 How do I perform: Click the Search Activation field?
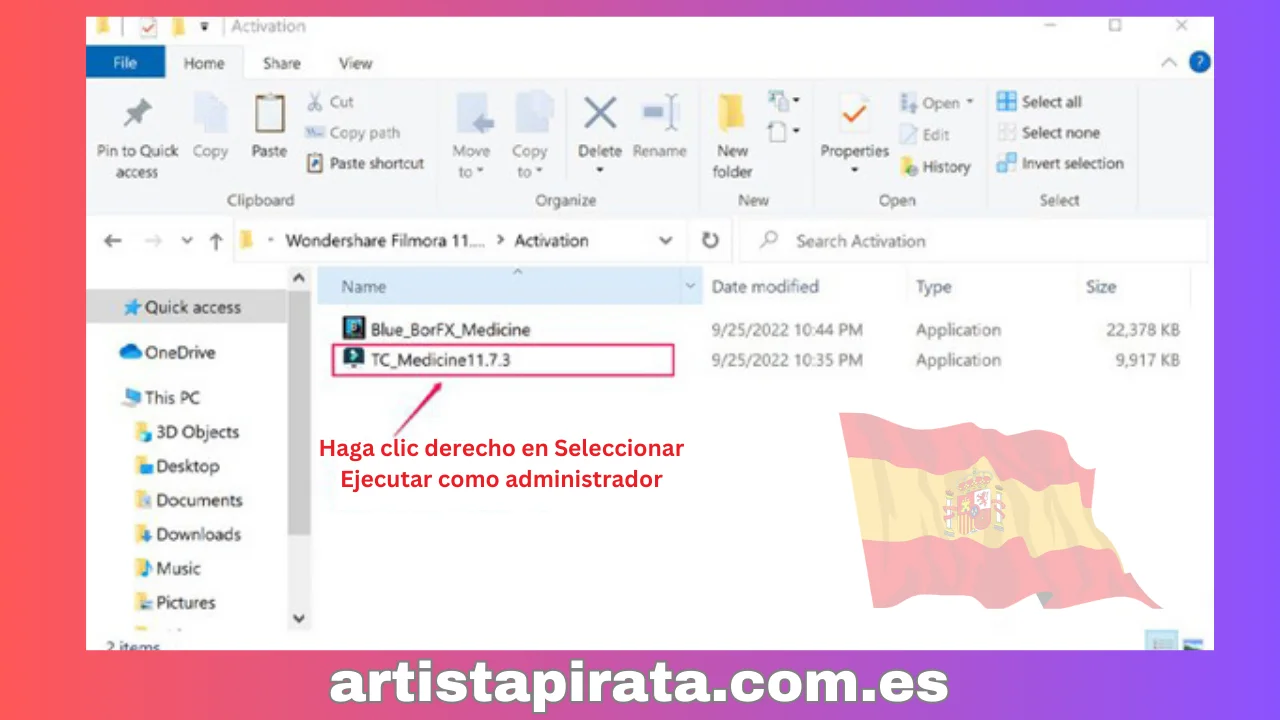pos(972,241)
